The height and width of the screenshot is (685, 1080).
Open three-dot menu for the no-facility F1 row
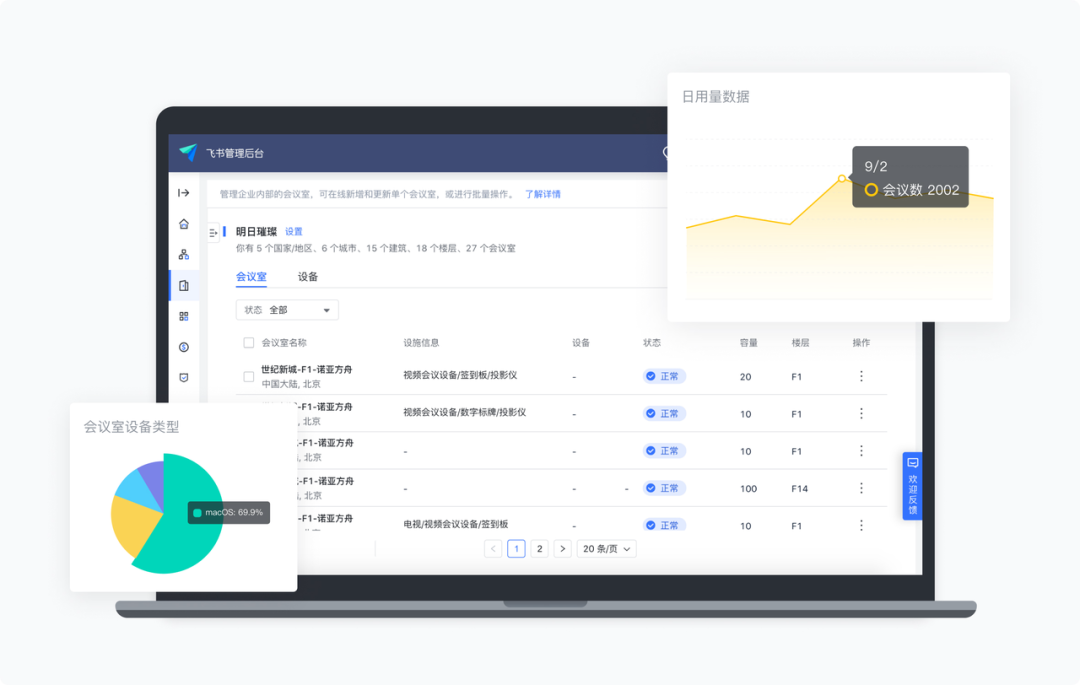click(861, 450)
